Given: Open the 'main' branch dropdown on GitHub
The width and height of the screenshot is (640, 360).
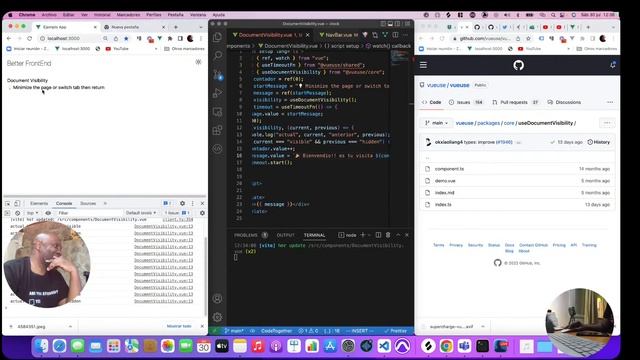Looking at the screenshot, I should click(436, 123).
